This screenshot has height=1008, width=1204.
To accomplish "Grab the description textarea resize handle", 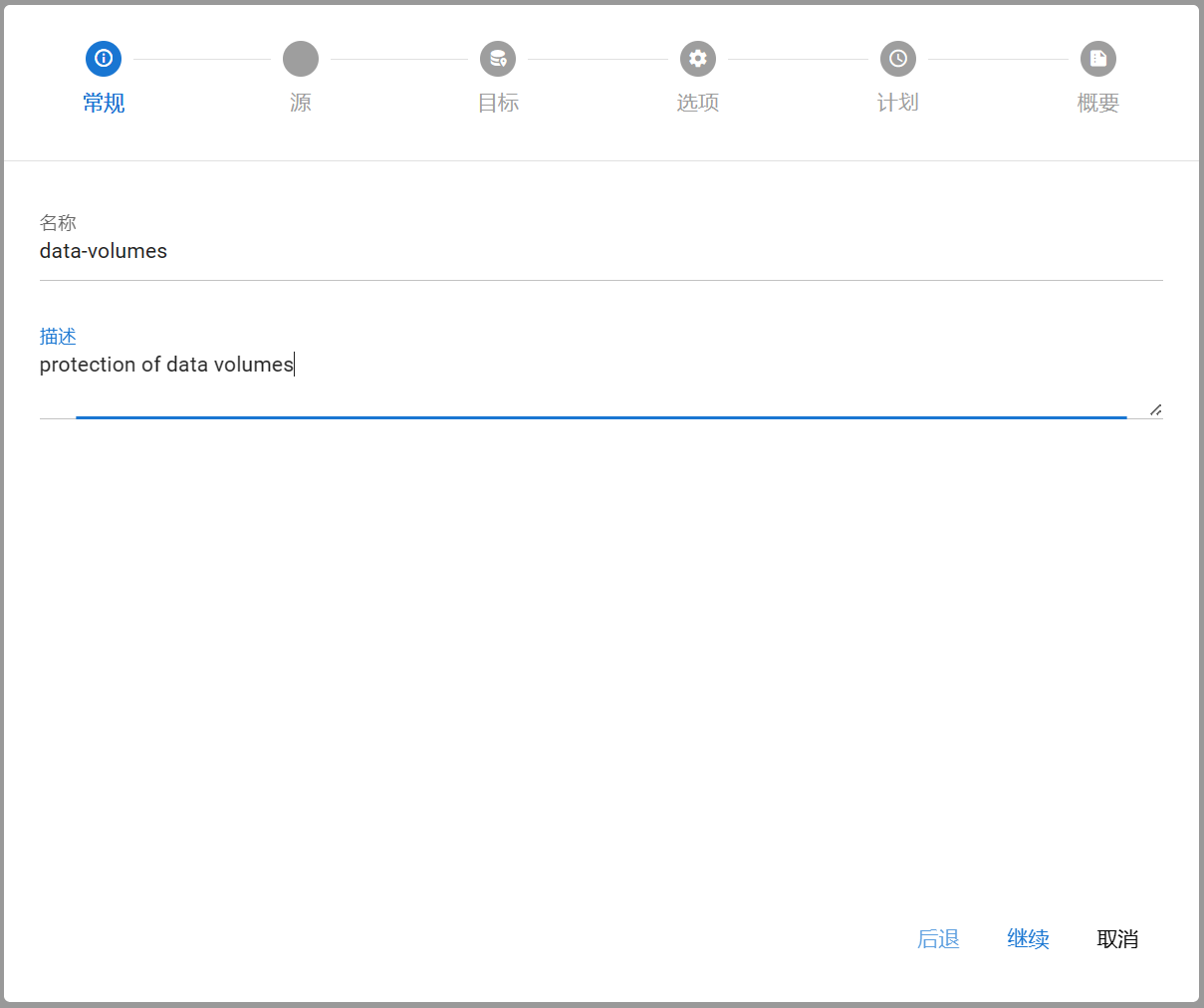I will [x=1155, y=409].
